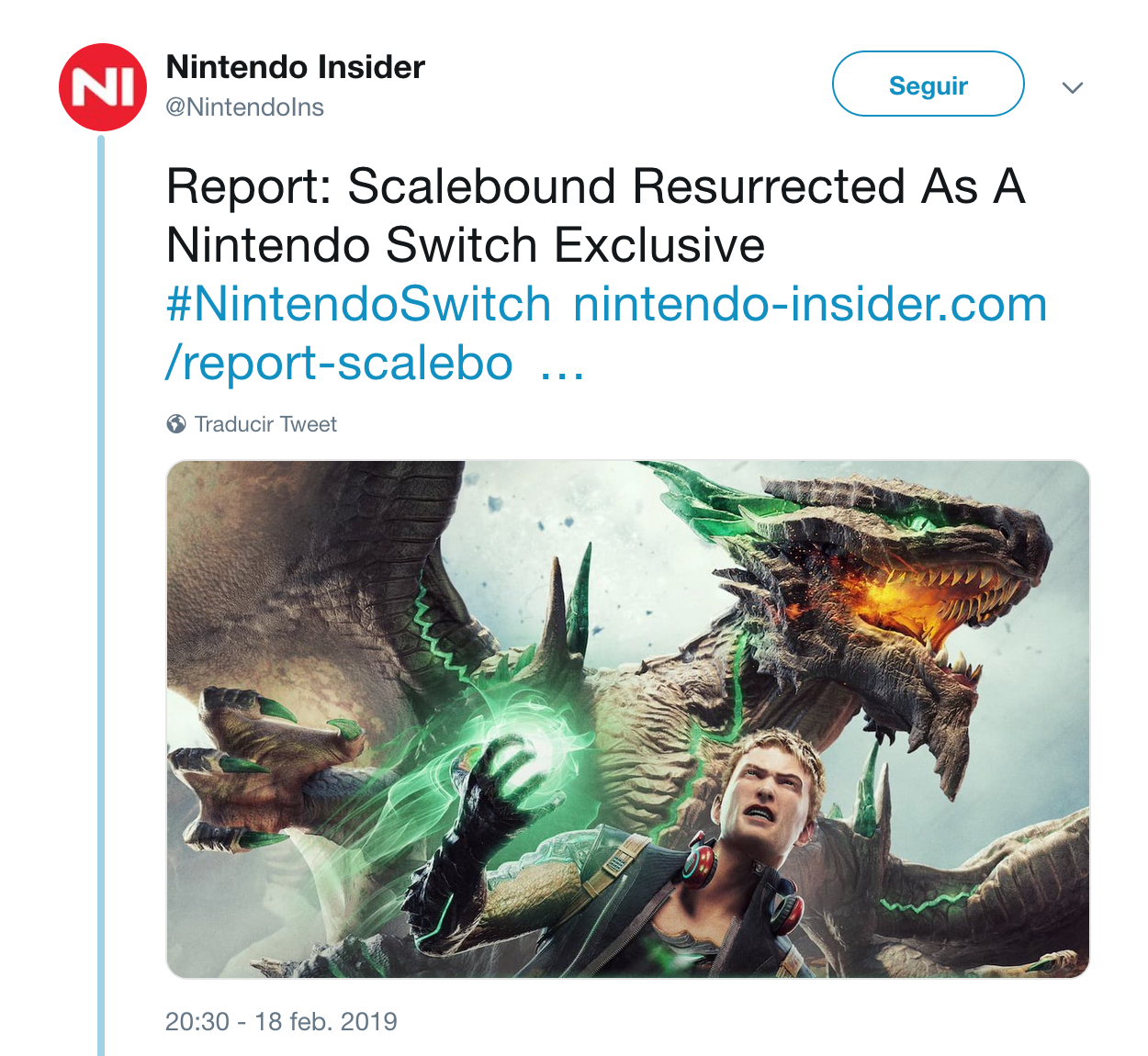The width and height of the screenshot is (1148, 1056).
Task: Open the #NintendoSwitch hashtag
Action: point(358,304)
